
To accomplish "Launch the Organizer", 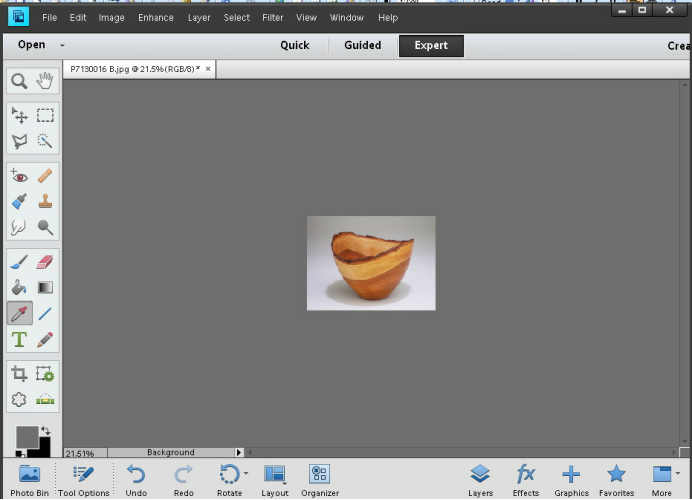I will 319,478.
